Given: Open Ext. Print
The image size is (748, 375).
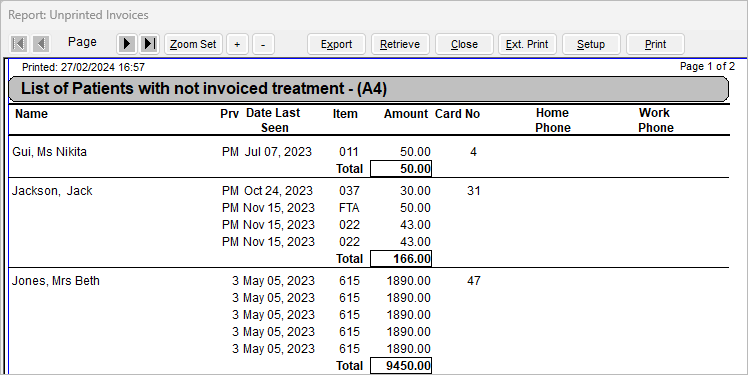Looking at the screenshot, I should (527, 44).
